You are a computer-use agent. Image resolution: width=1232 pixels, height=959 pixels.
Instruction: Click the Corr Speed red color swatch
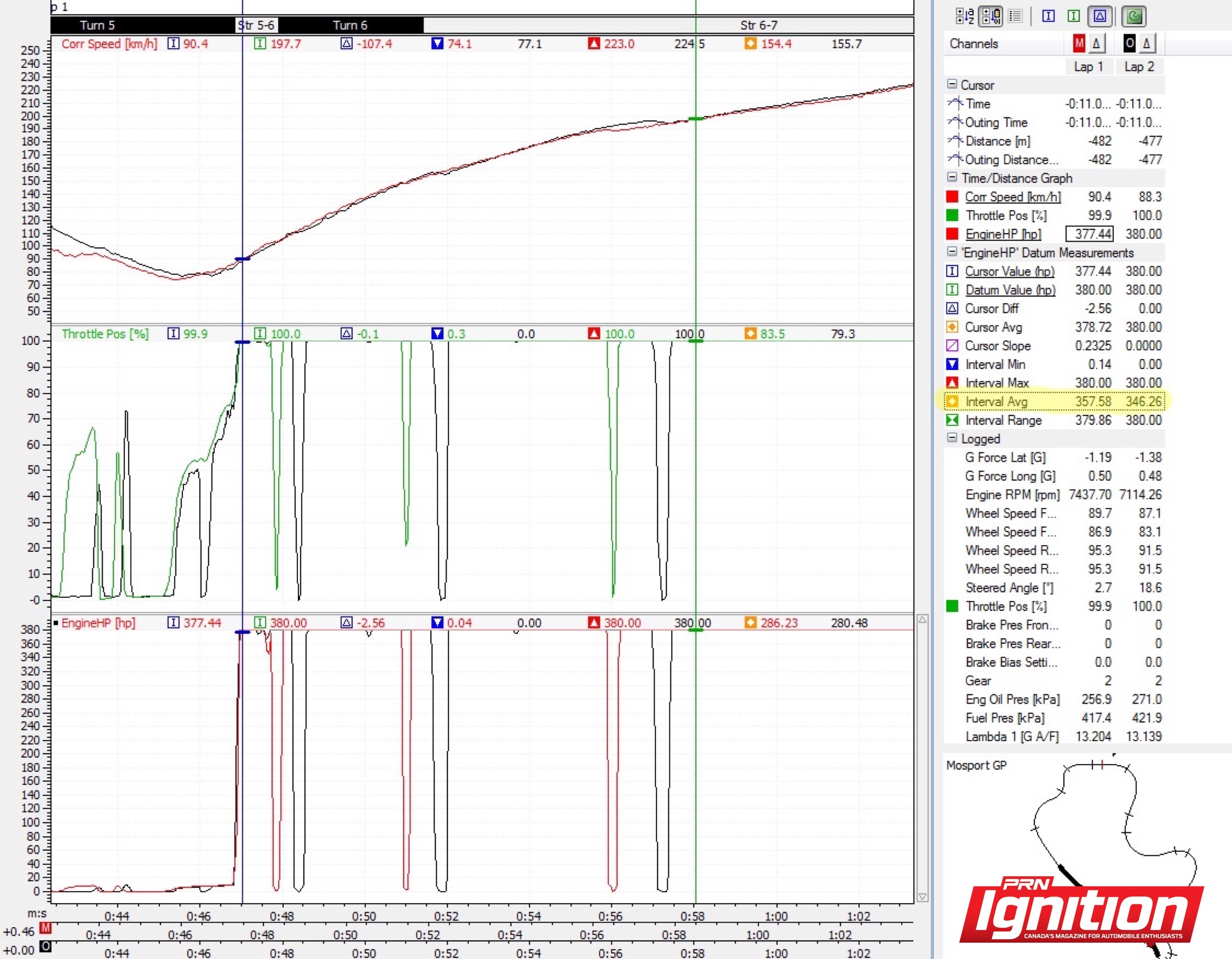tap(952, 197)
